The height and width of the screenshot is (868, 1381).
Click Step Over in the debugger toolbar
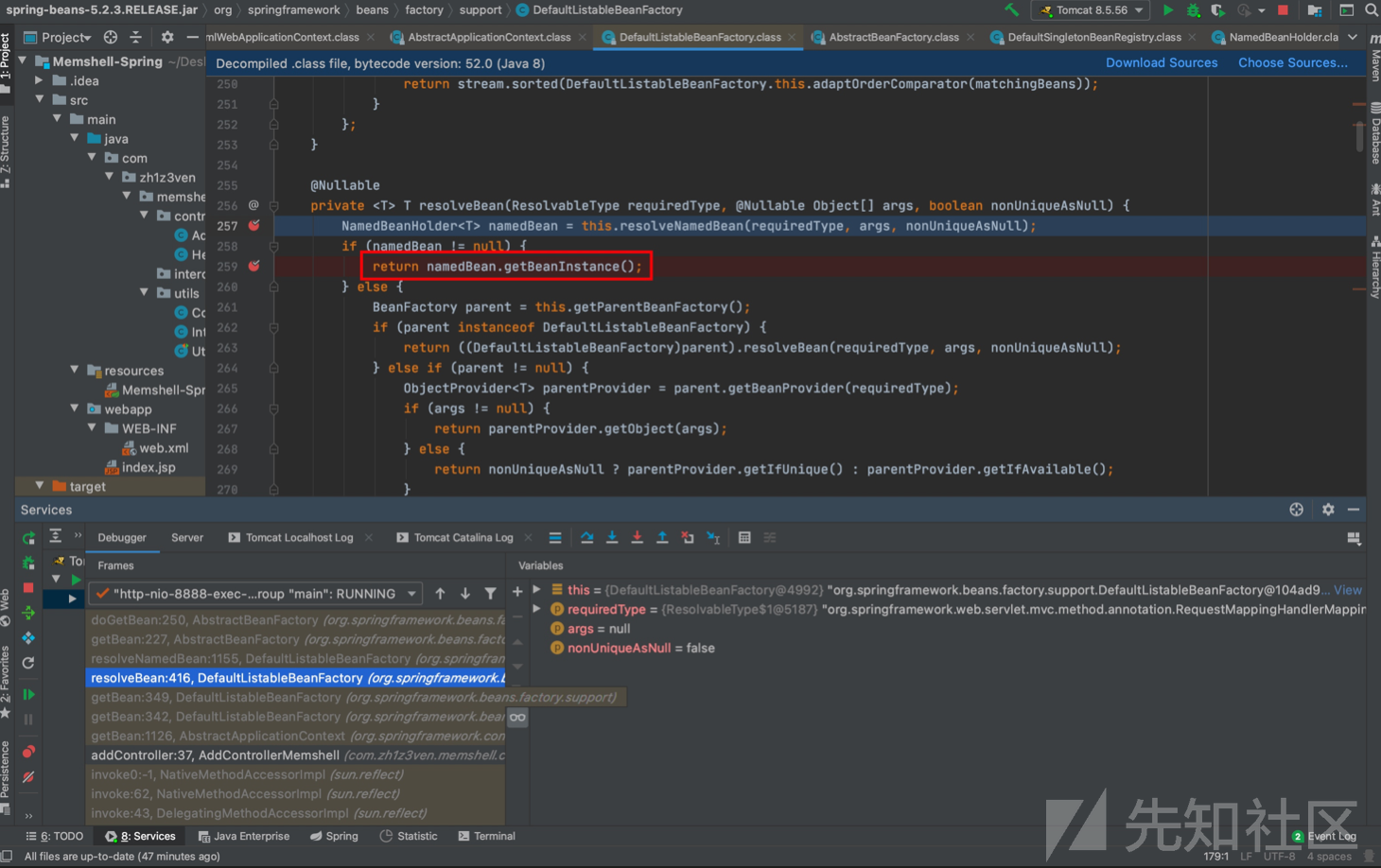[x=587, y=537]
